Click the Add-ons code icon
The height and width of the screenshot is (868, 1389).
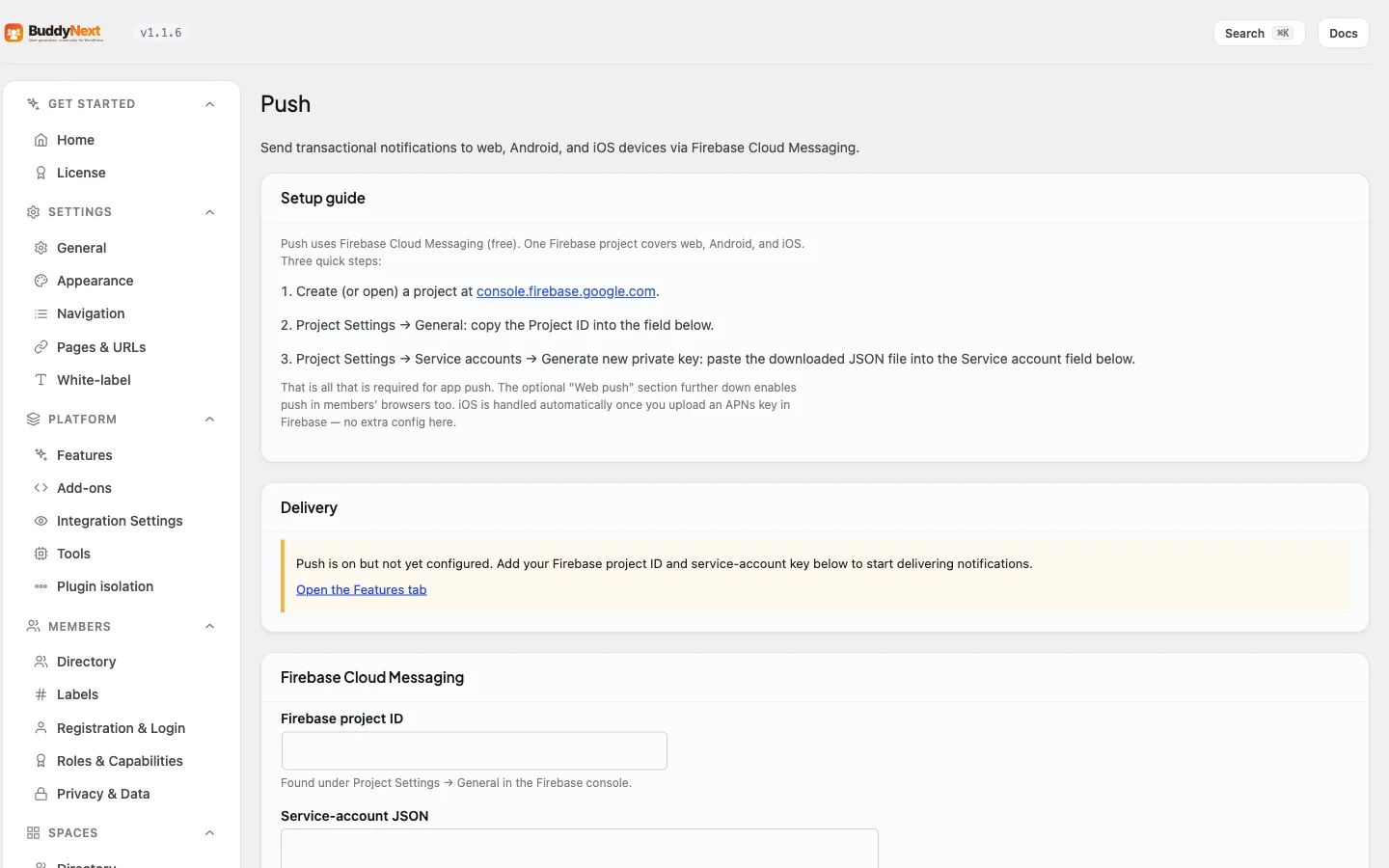click(x=41, y=488)
